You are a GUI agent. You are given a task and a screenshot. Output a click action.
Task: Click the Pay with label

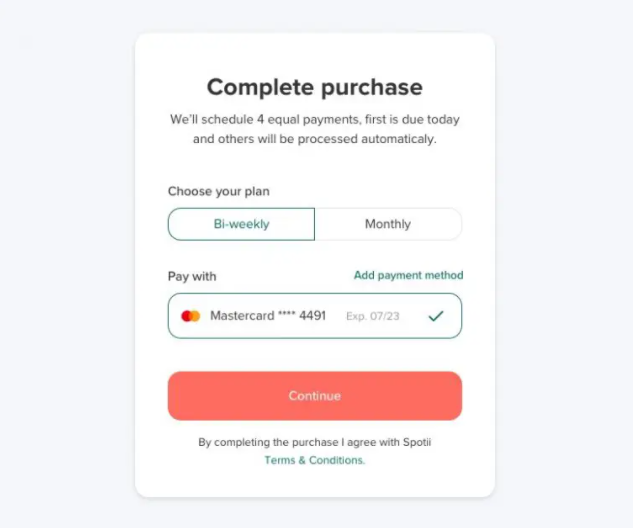point(192,277)
